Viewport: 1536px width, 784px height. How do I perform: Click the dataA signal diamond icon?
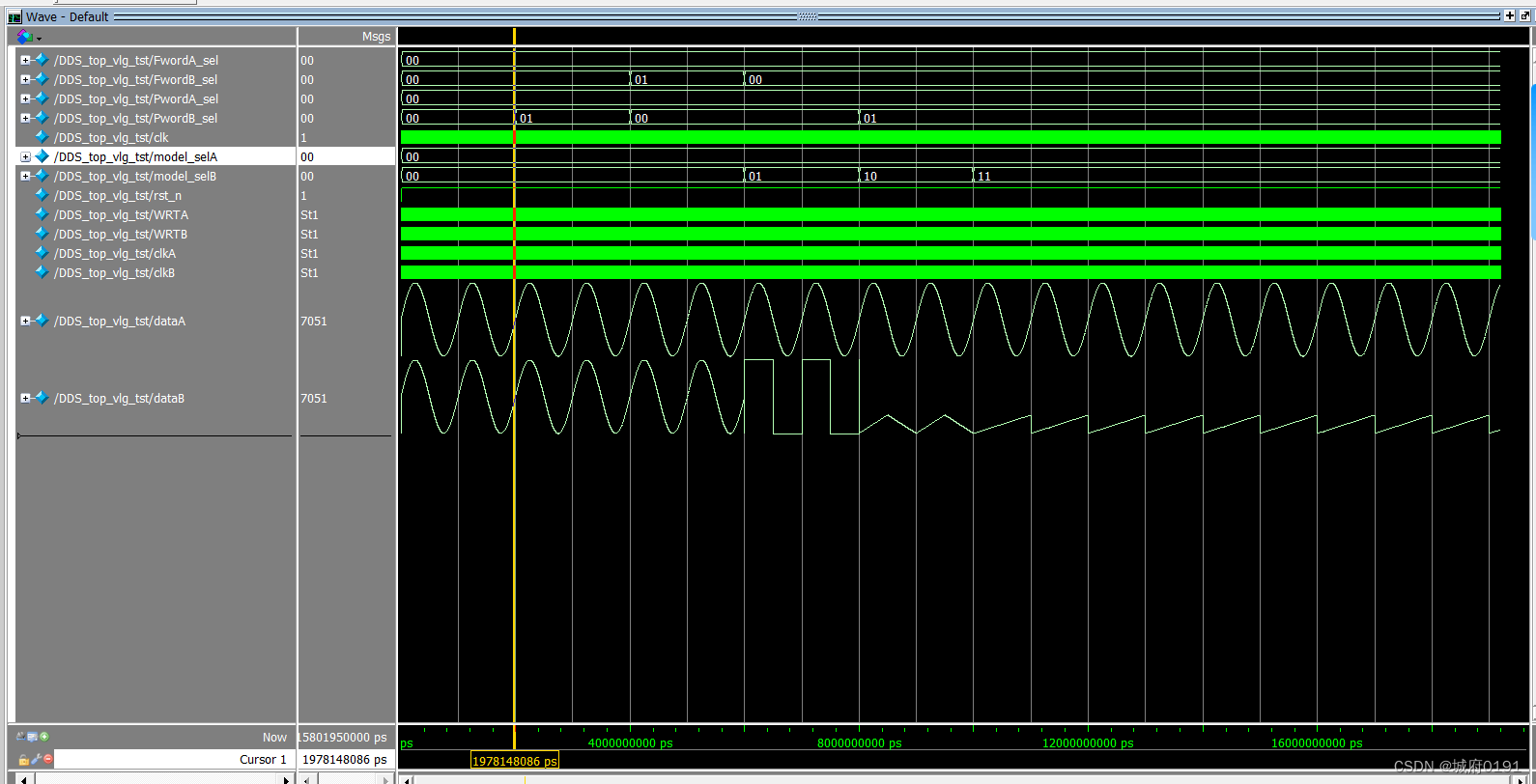pyautogui.click(x=42, y=321)
